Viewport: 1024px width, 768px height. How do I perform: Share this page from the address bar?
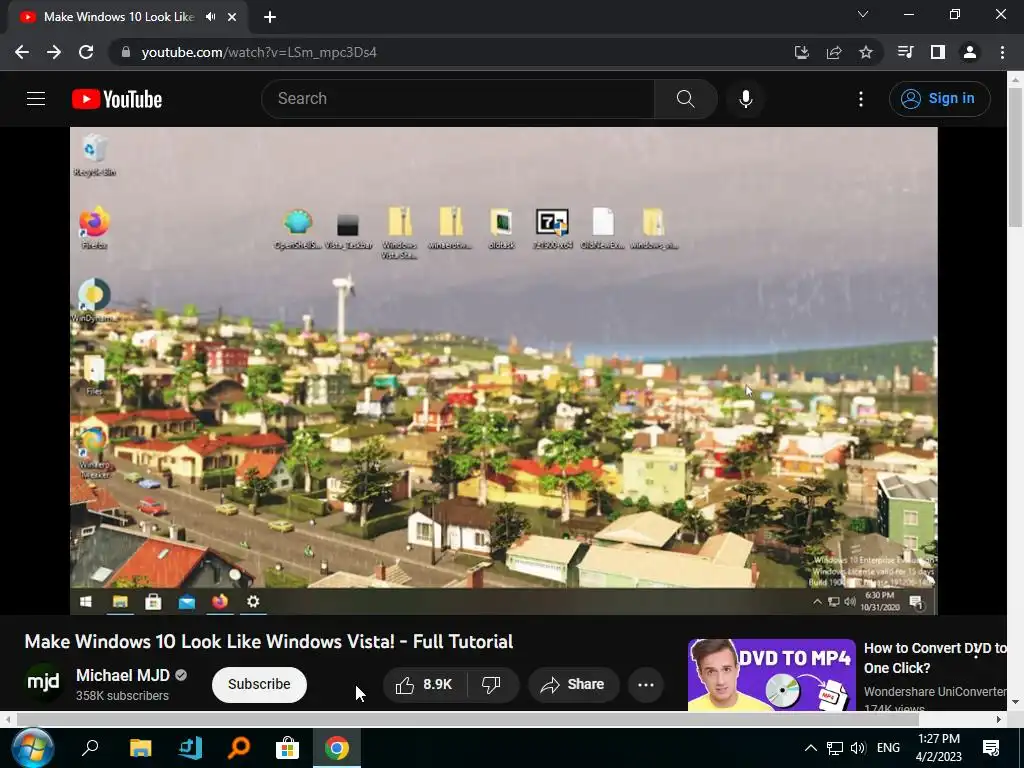[x=834, y=52]
